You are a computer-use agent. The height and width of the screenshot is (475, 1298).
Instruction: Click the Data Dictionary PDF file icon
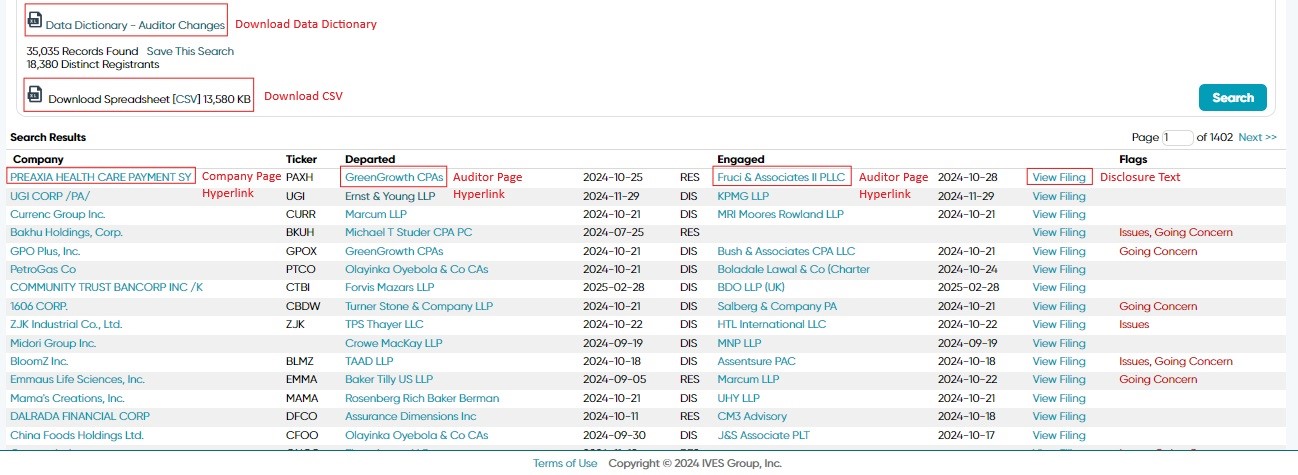point(35,20)
